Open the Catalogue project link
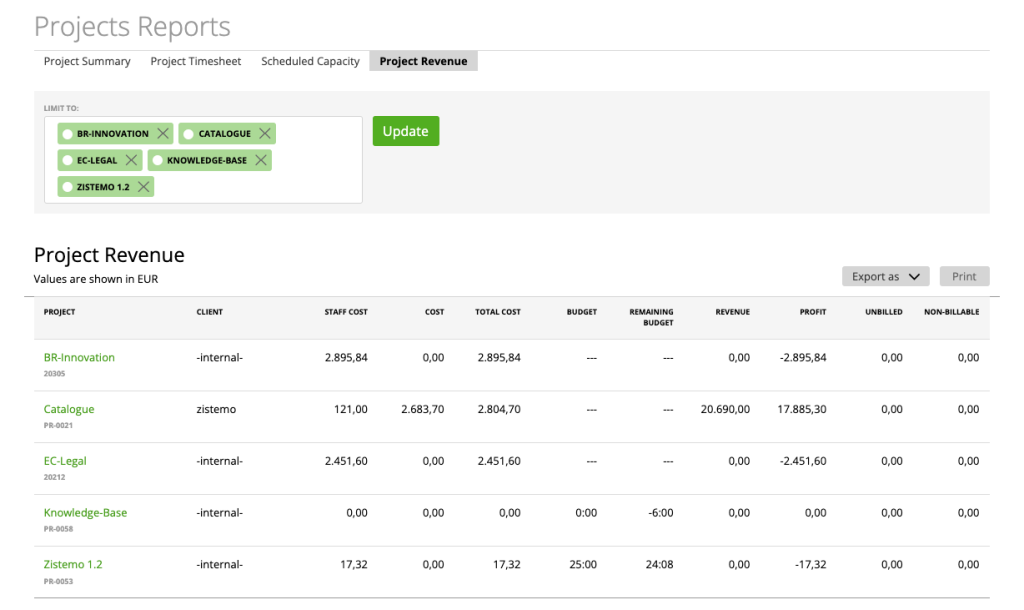This screenshot has width=1024, height=610. (x=69, y=408)
